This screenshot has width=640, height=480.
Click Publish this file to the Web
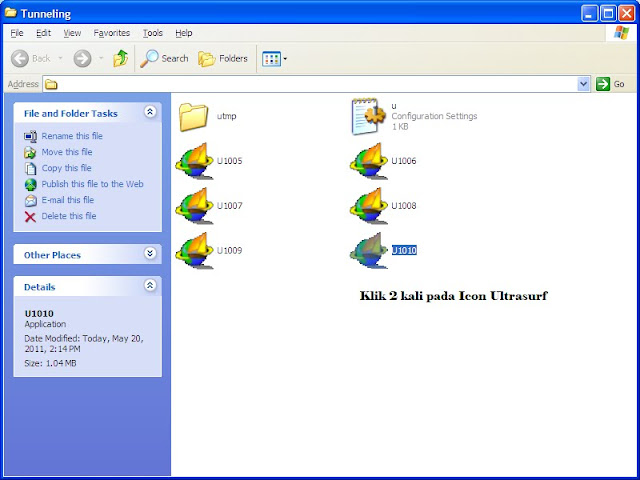coord(92,184)
